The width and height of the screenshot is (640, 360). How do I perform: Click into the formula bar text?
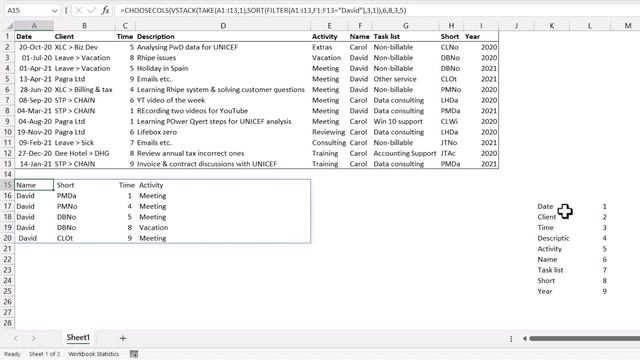click(263, 10)
